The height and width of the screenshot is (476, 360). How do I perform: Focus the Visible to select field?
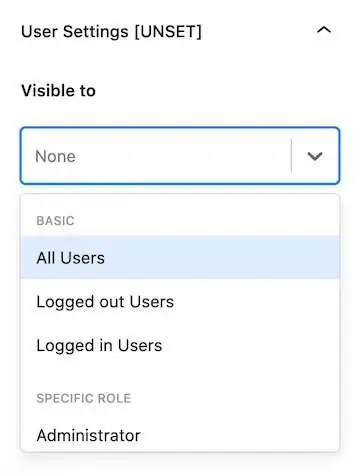(180, 156)
